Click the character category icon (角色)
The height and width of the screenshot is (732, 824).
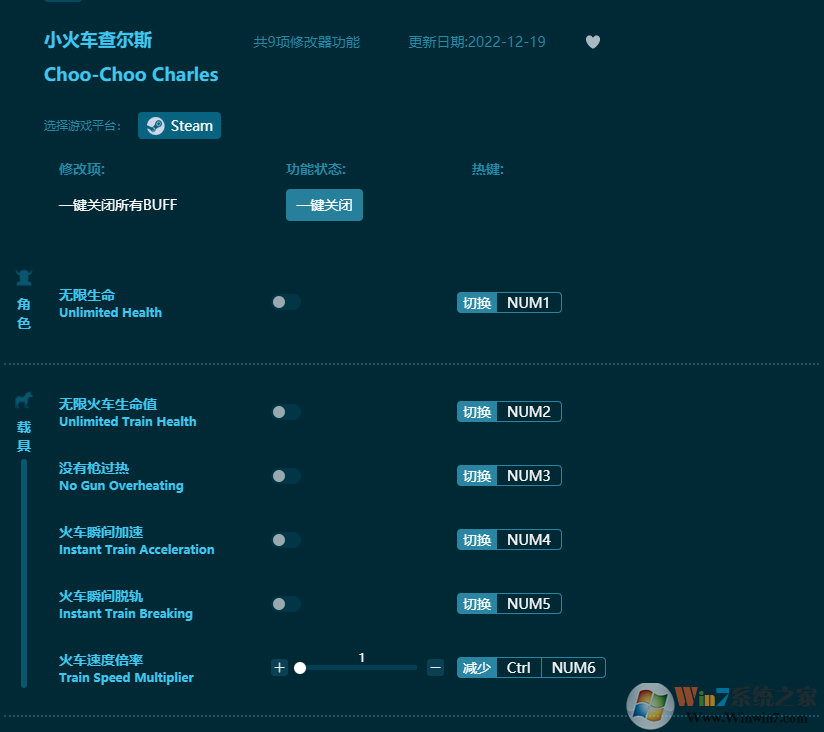[24, 278]
